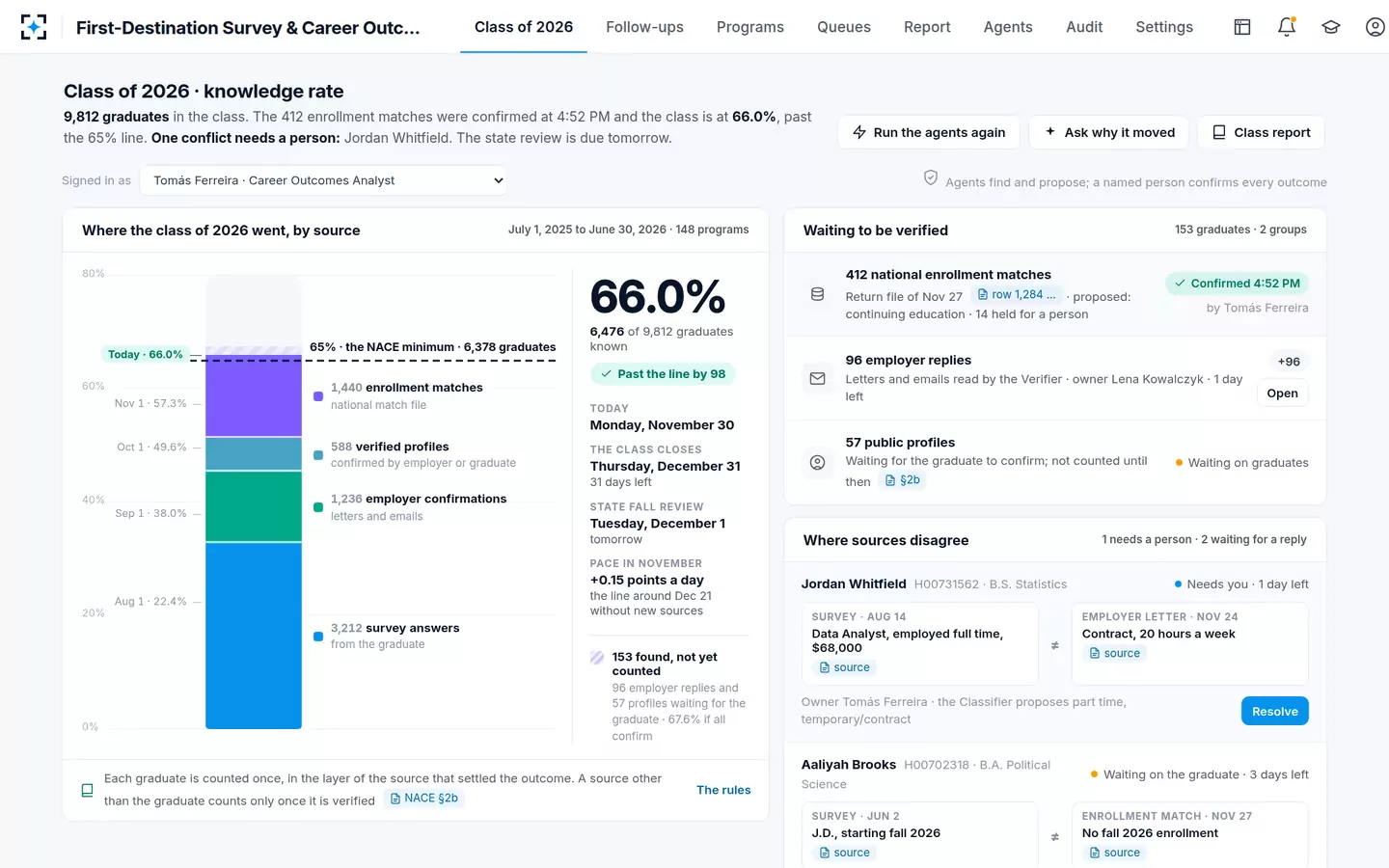
Task: Click the teal-blue verified profiles bar segment
Action: 254,454
